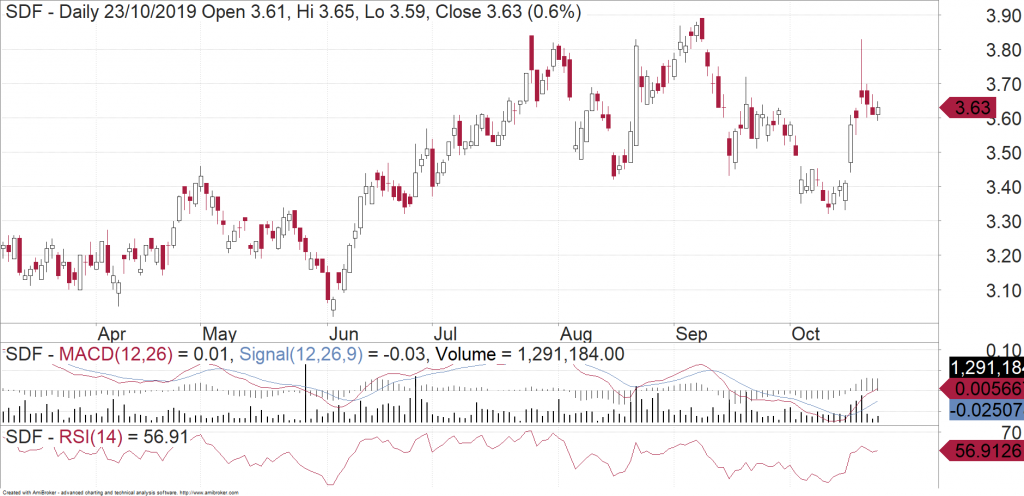
Task: Select the blue Signal value marker -0.02507
Action: tap(983, 411)
